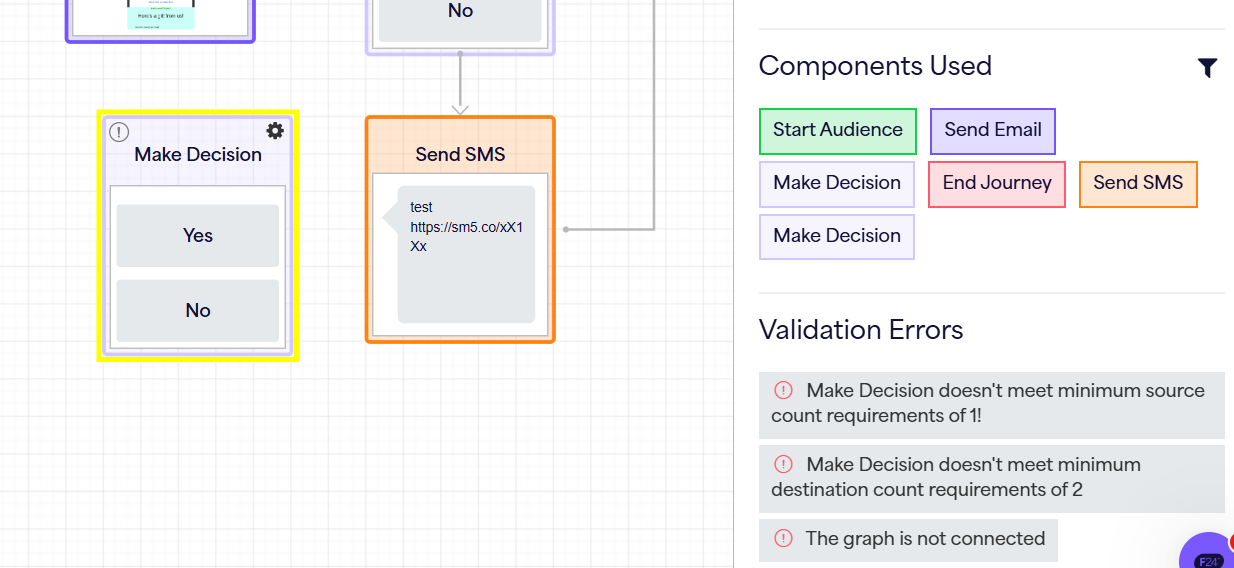Open the Components Used filter
1234x568 pixels.
click(1207, 68)
